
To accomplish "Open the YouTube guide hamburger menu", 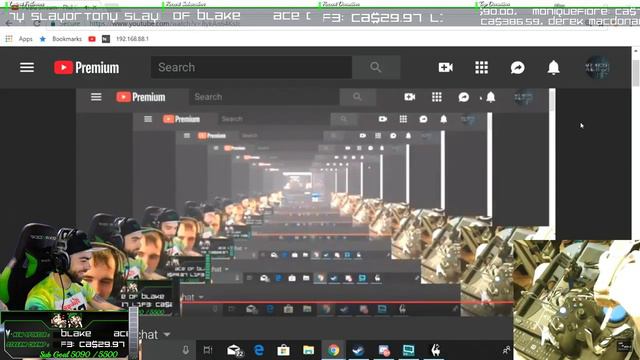I will click(27, 67).
